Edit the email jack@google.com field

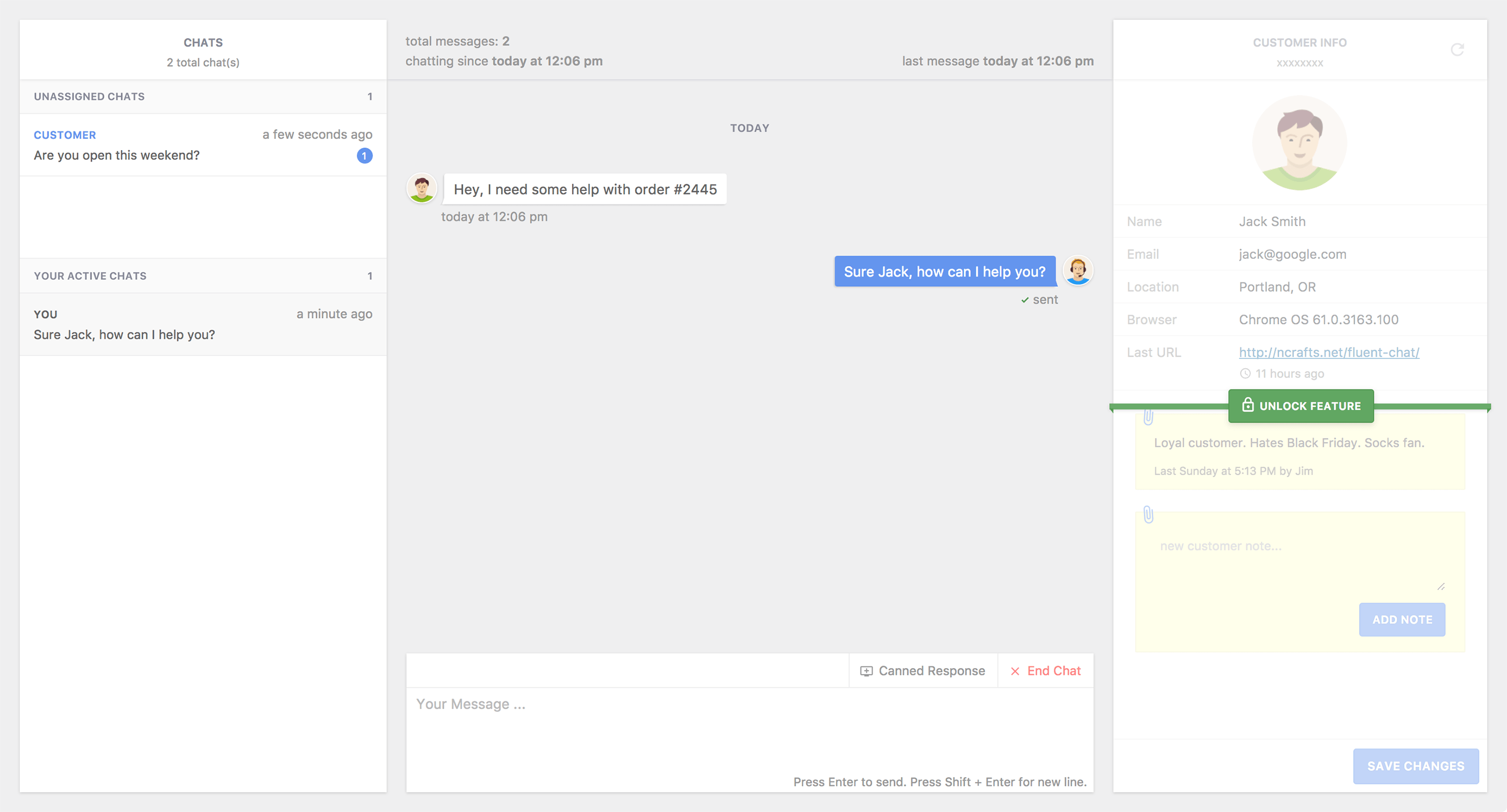click(1292, 254)
